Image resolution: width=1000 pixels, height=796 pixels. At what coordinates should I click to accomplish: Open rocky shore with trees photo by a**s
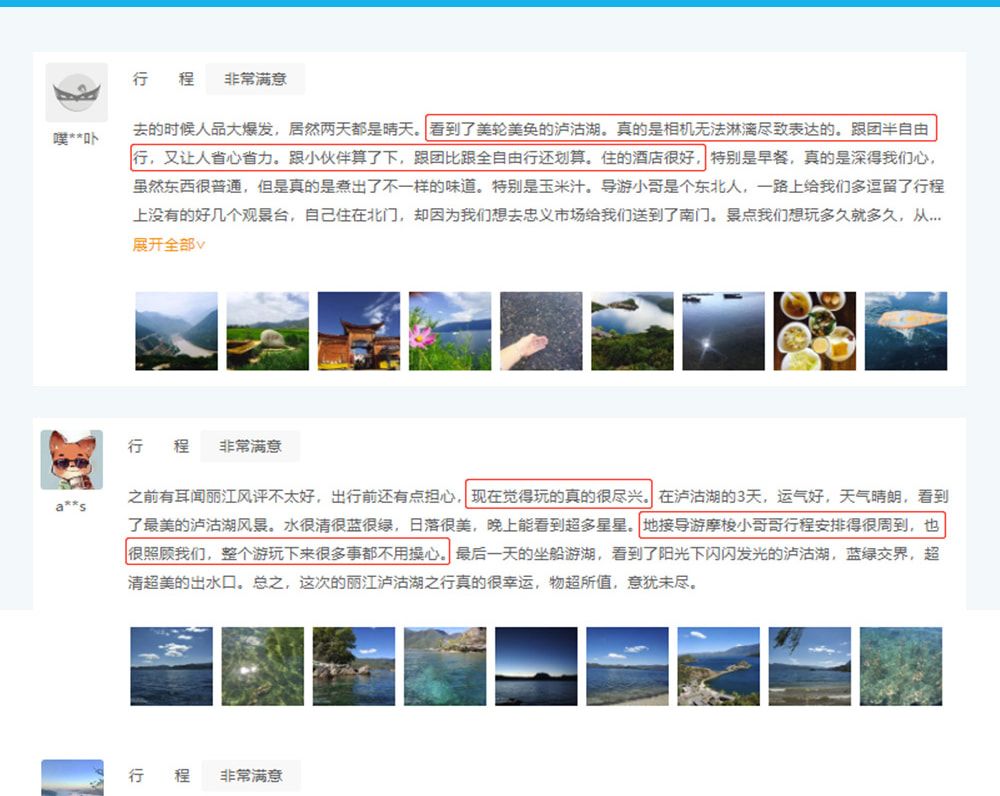(x=353, y=666)
